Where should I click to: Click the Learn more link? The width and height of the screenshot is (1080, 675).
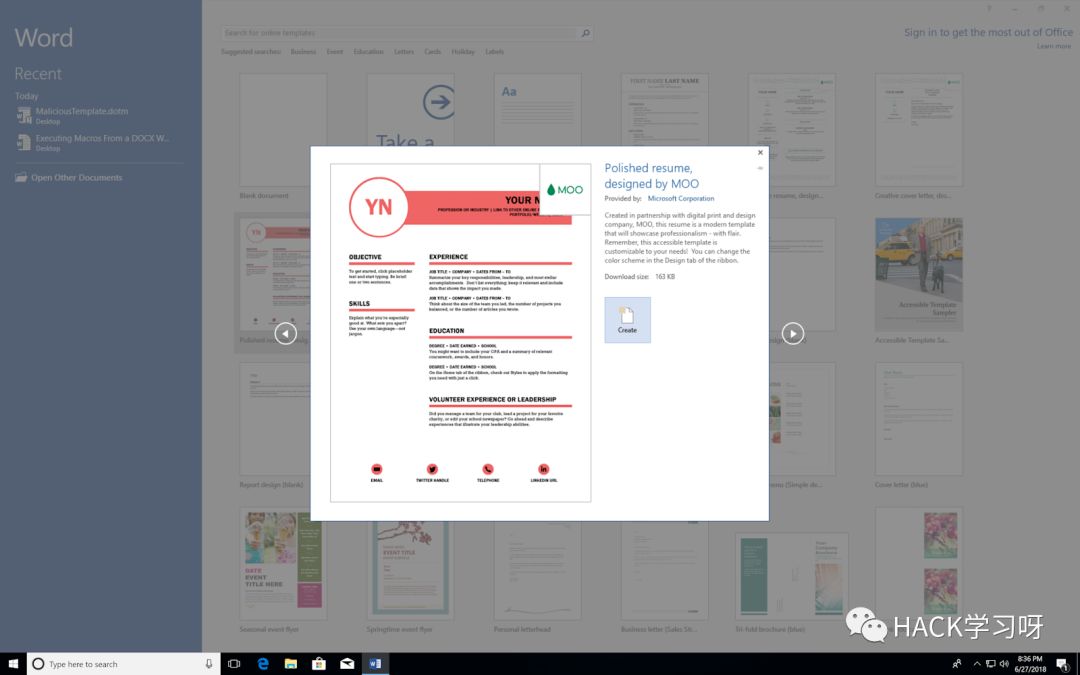click(1054, 46)
